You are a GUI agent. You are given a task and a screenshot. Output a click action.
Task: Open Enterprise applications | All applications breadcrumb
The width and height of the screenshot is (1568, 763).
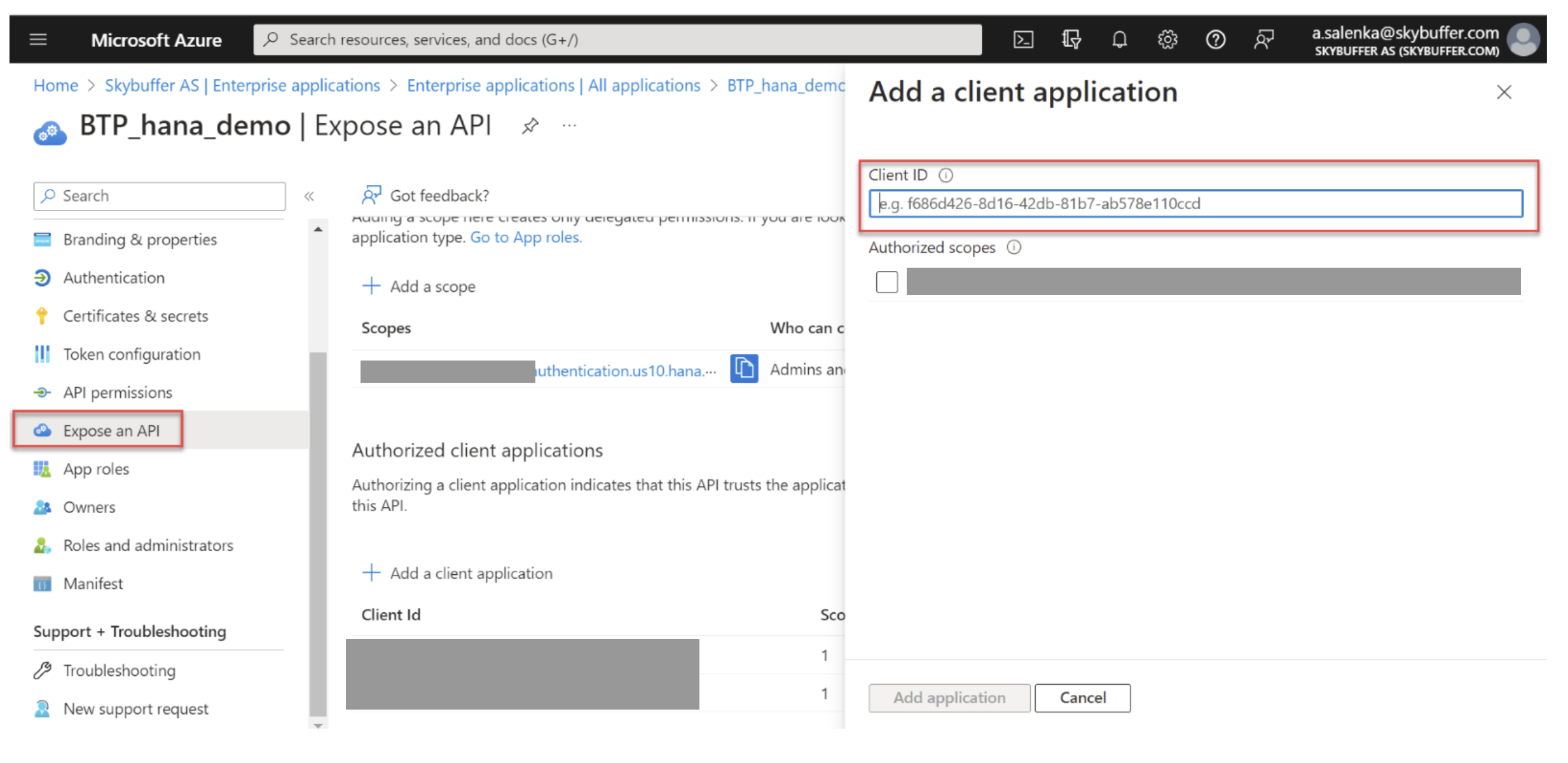(x=553, y=85)
